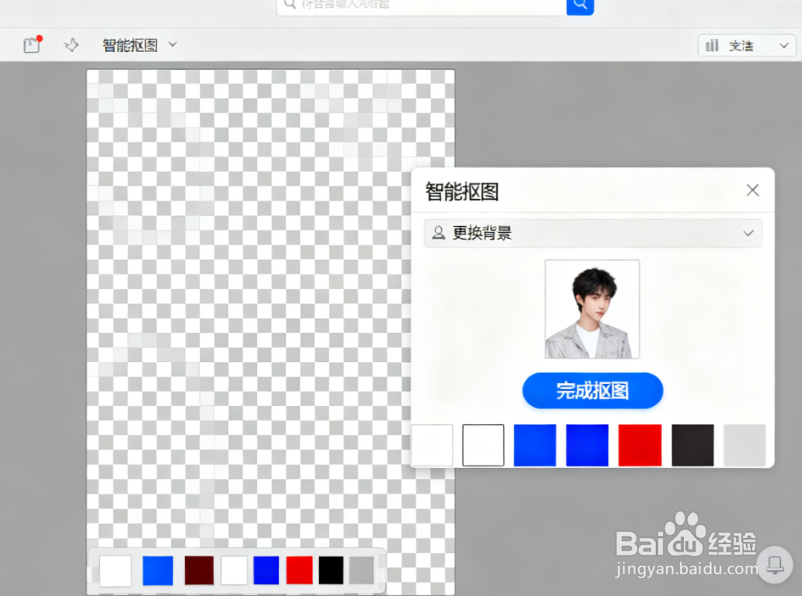Select the dark blue background option
802x596 pixels.
click(x=587, y=445)
